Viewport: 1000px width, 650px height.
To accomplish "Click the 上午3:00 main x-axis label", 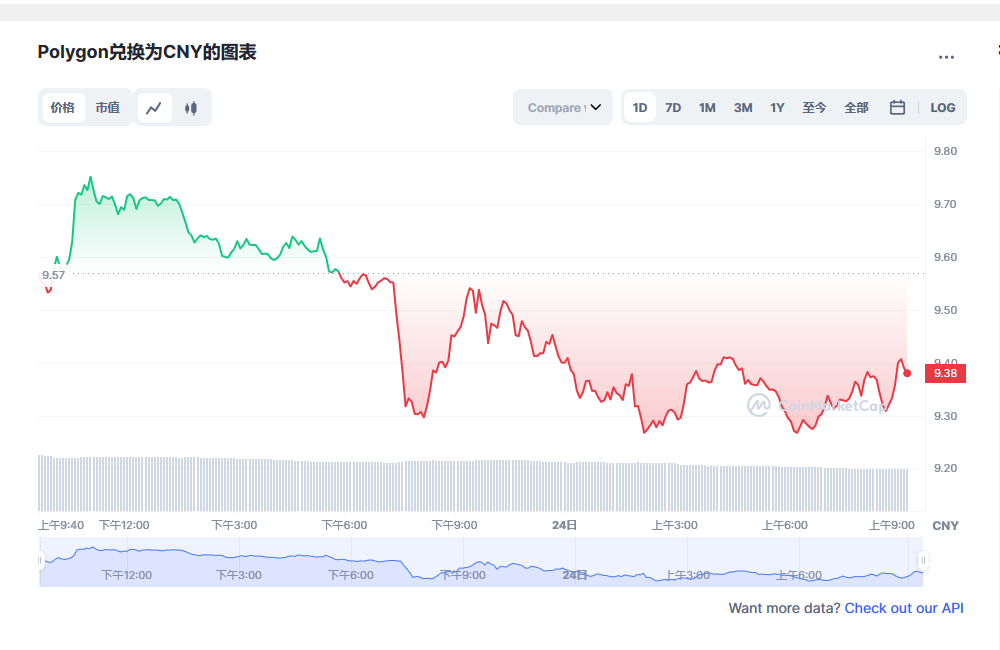I will [675, 525].
